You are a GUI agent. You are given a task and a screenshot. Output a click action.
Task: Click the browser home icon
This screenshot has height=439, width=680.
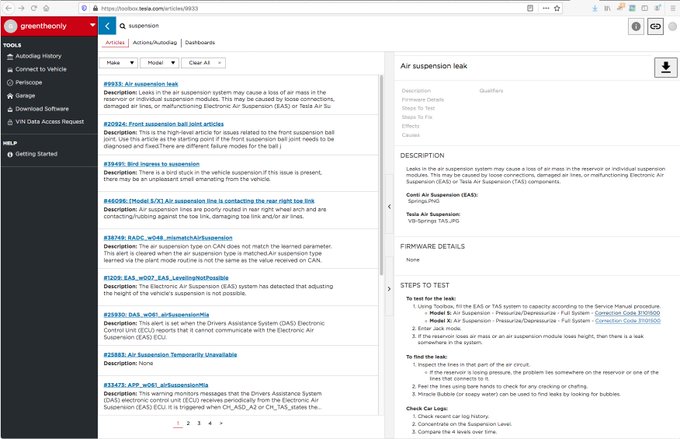coord(46,8)
